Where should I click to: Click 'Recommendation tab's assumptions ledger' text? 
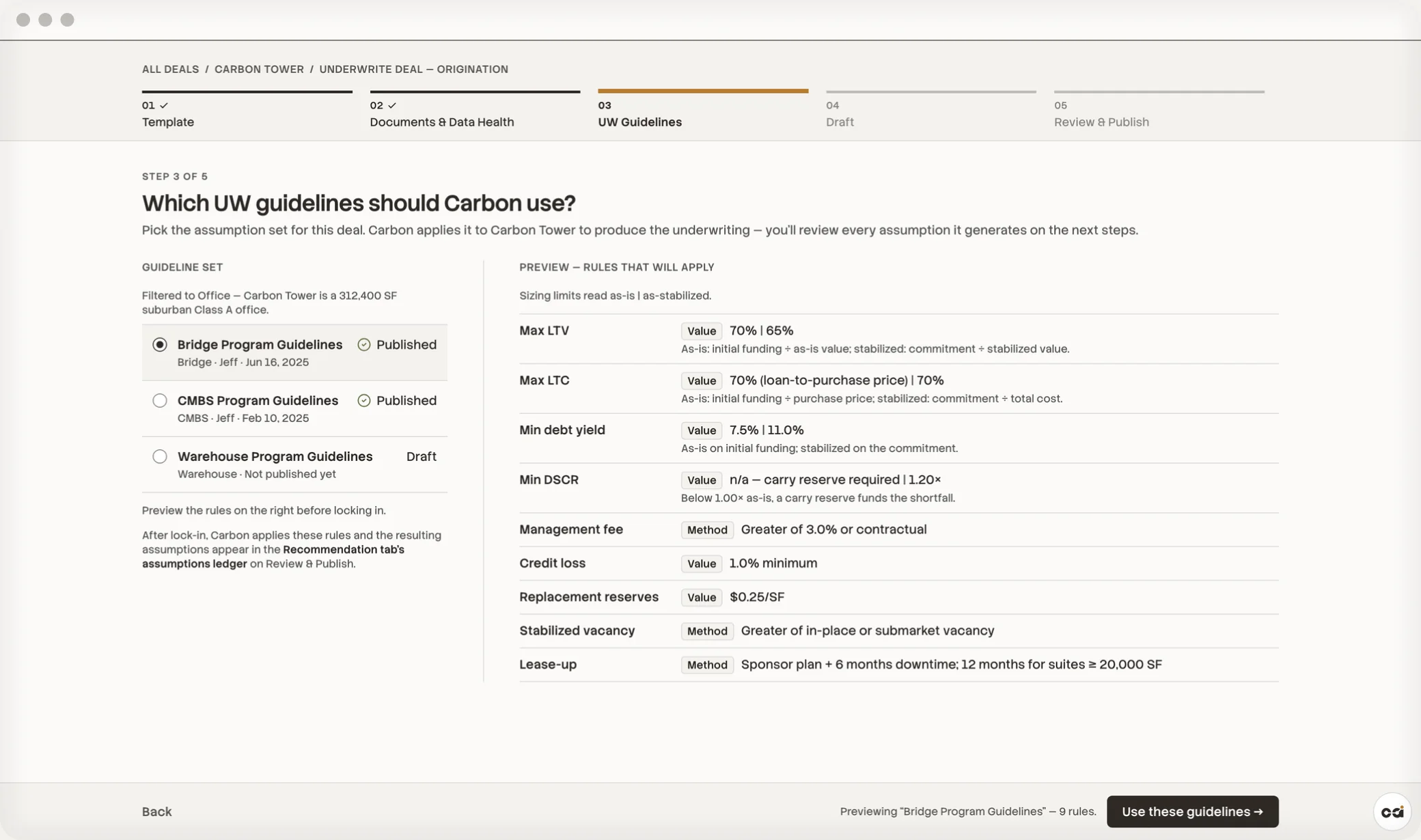(x=273, y=557)
